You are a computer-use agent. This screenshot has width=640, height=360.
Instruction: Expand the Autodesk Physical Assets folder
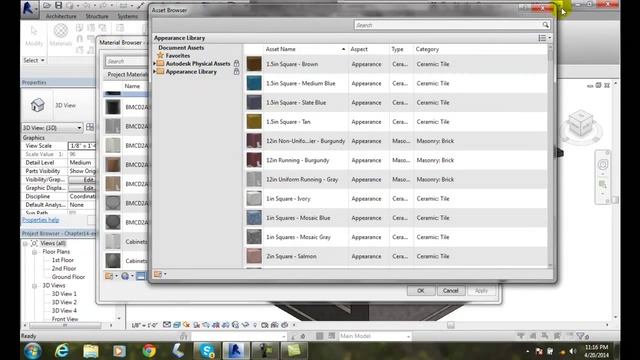[x=155, y=64]
